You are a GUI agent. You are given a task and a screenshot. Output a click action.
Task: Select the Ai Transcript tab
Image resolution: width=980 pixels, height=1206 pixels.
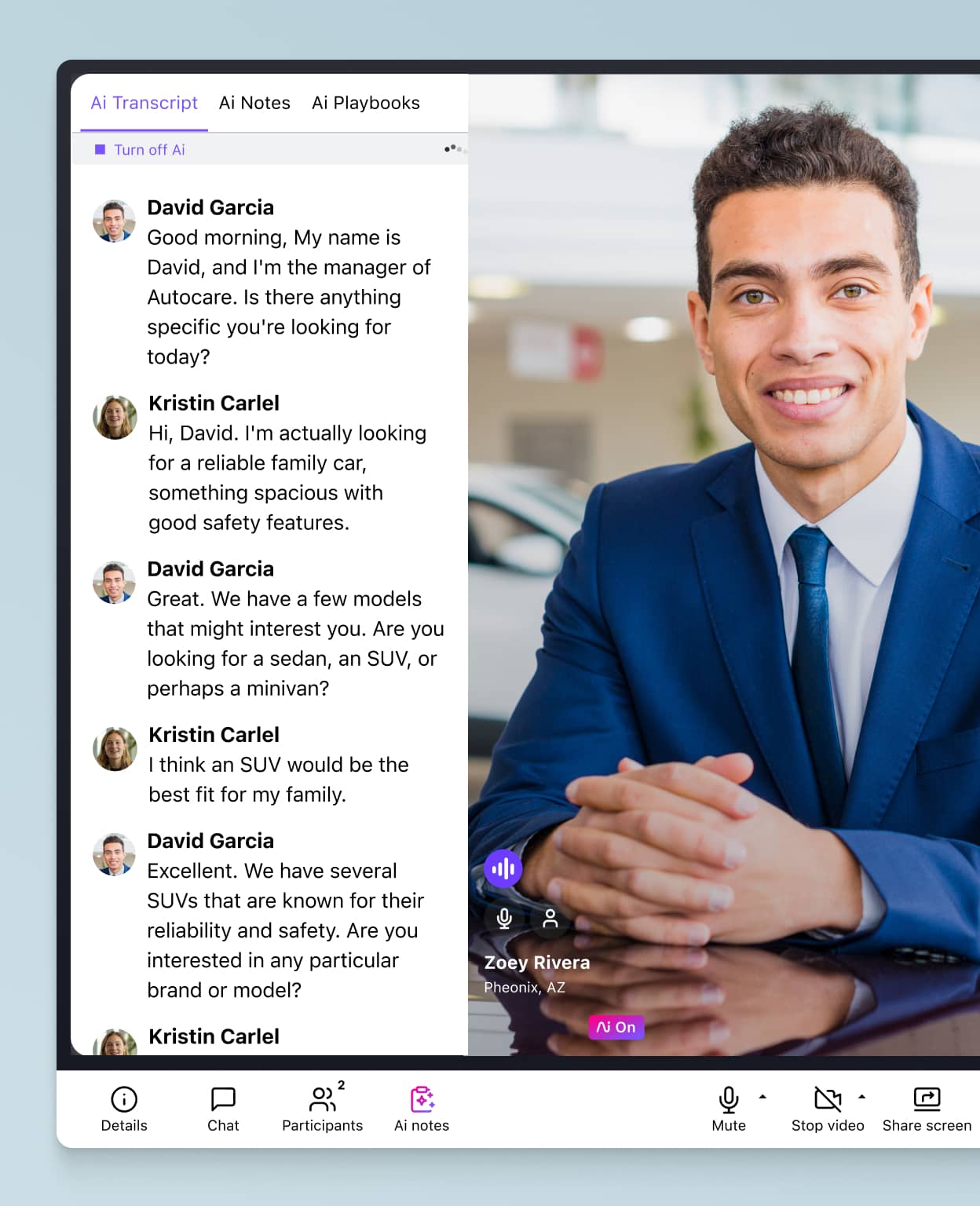tap(144, 103)
